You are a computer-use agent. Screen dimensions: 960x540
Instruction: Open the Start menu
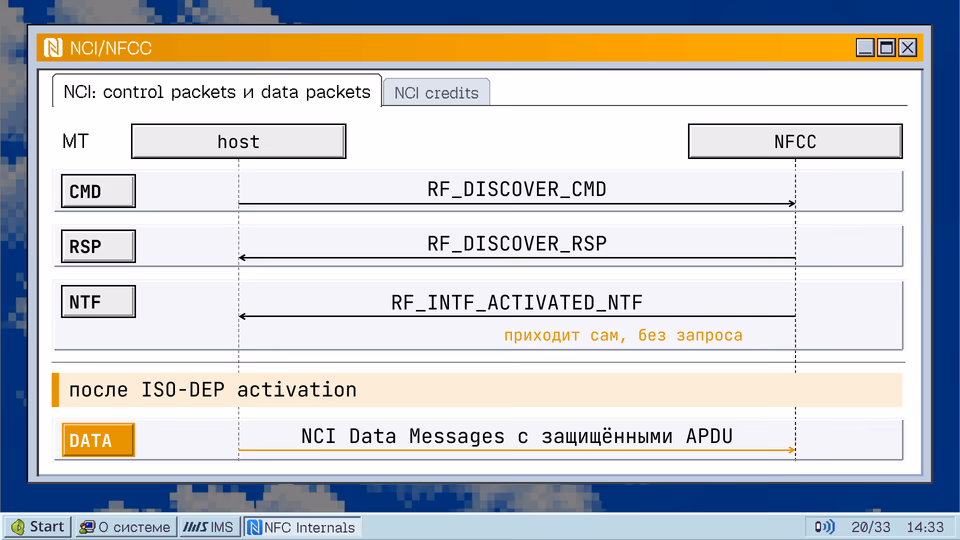click(x=38, y=527)
